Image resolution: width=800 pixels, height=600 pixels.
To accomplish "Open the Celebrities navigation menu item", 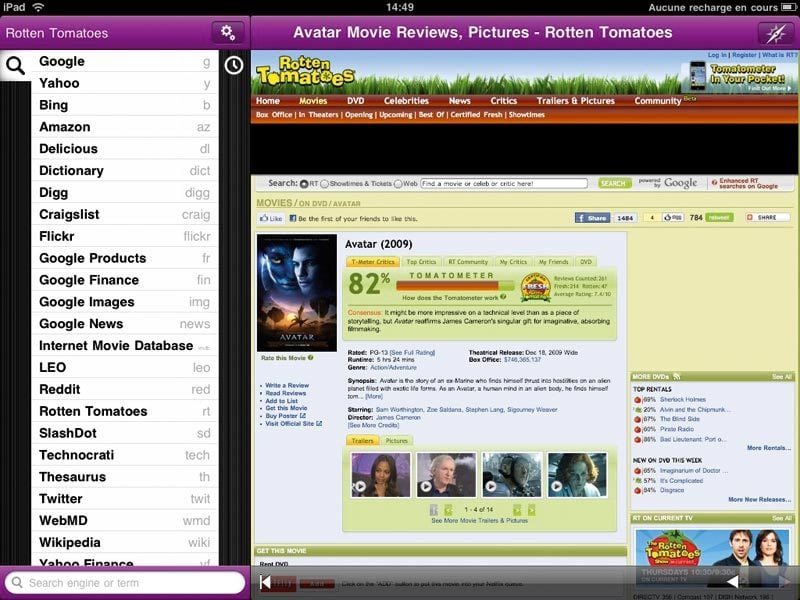I will (406, 101).
